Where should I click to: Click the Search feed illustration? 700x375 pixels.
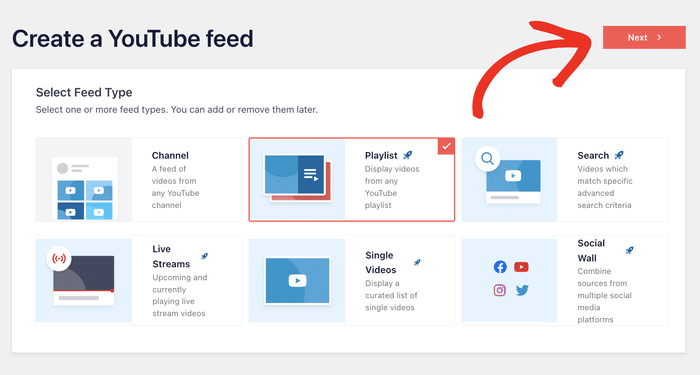509,179
